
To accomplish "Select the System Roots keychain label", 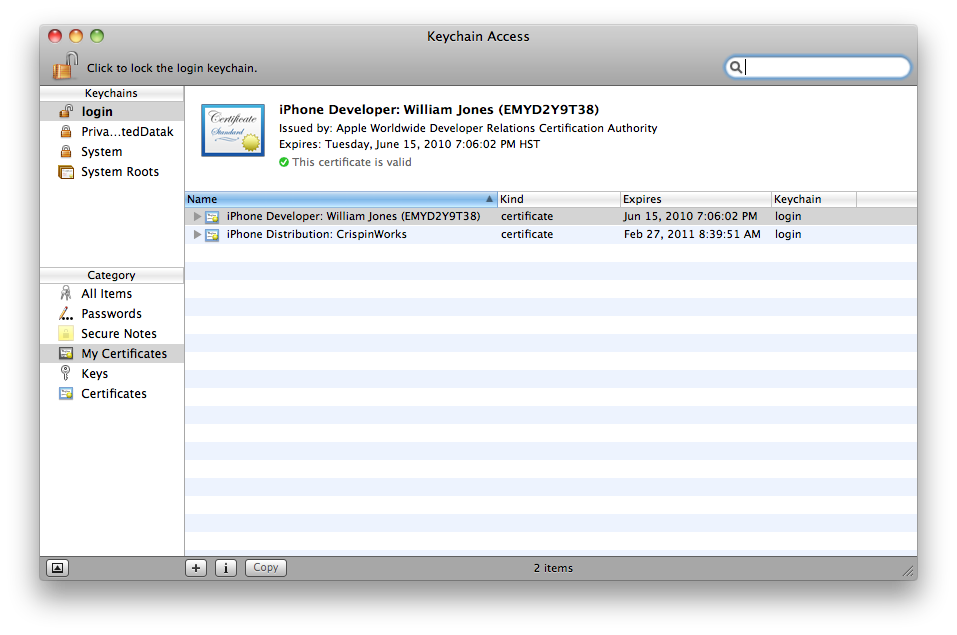I will (x=120, y=172).
